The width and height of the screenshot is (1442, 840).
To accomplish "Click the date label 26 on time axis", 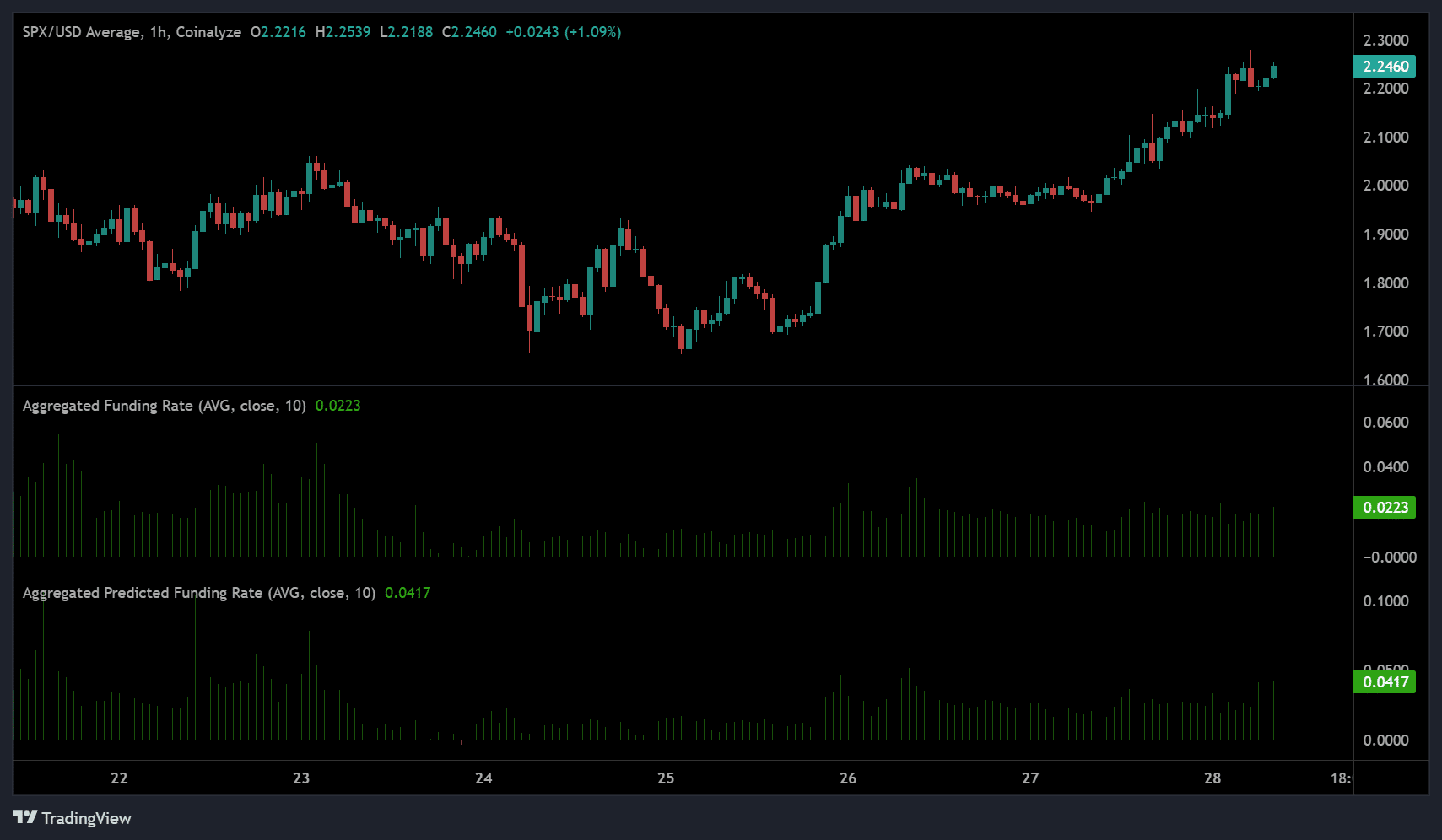I will click(x=848, y=778).
